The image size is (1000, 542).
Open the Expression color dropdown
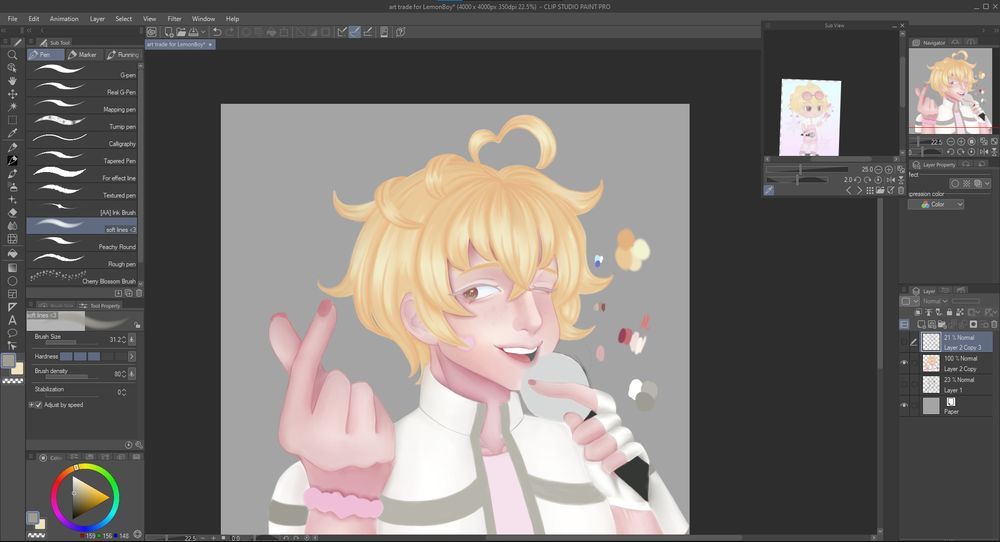pyautogui.click(x=936, y=205)
